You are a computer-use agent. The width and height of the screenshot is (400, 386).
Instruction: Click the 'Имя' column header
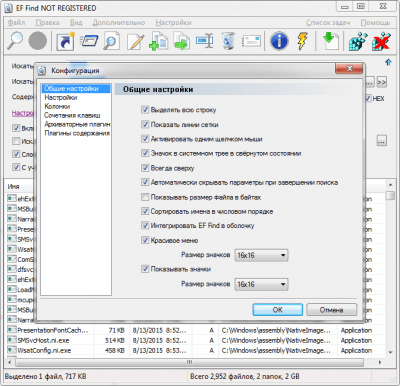pos(14,186)
